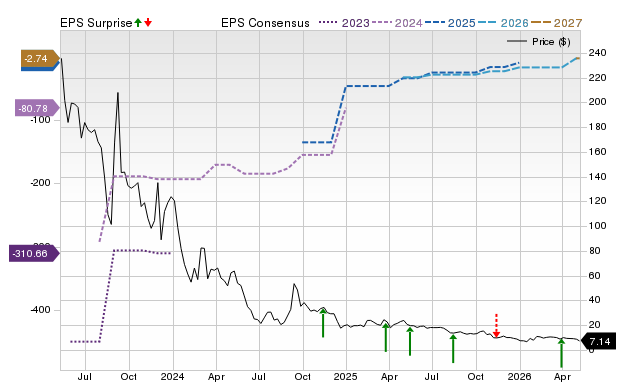The width and height of the screenshot is (640, 382).
Task: Click the -310.66 value tag
Action: pyautogui.click(x=34, y=253)
